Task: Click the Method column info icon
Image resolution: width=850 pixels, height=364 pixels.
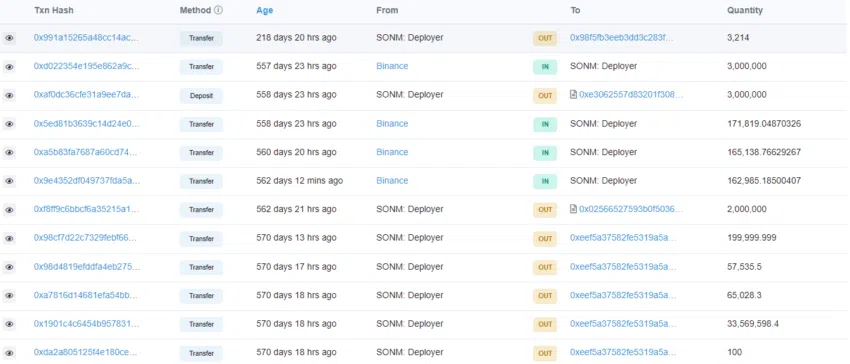Action: click(x=218, y=10)
